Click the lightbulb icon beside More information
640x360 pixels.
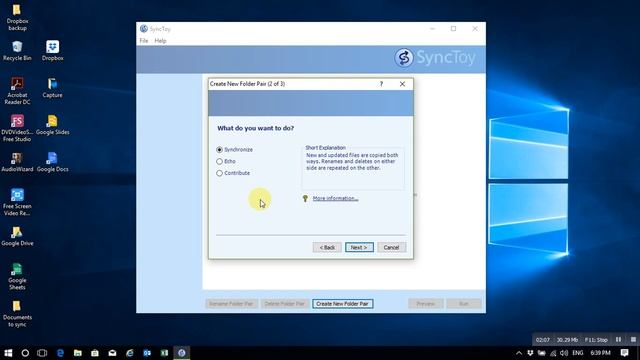click(x=305, y=198)
